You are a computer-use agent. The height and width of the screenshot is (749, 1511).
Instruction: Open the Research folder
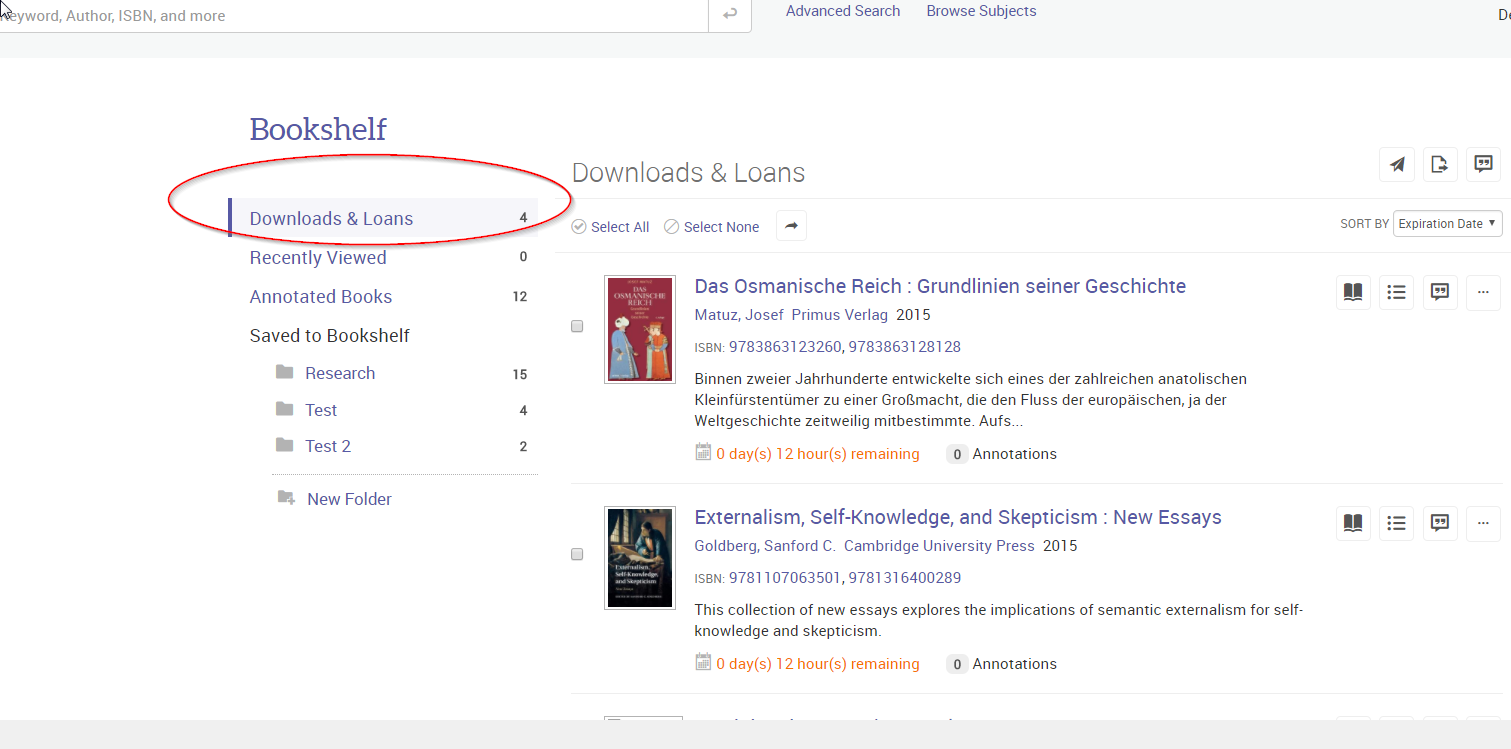pos(340,373)
